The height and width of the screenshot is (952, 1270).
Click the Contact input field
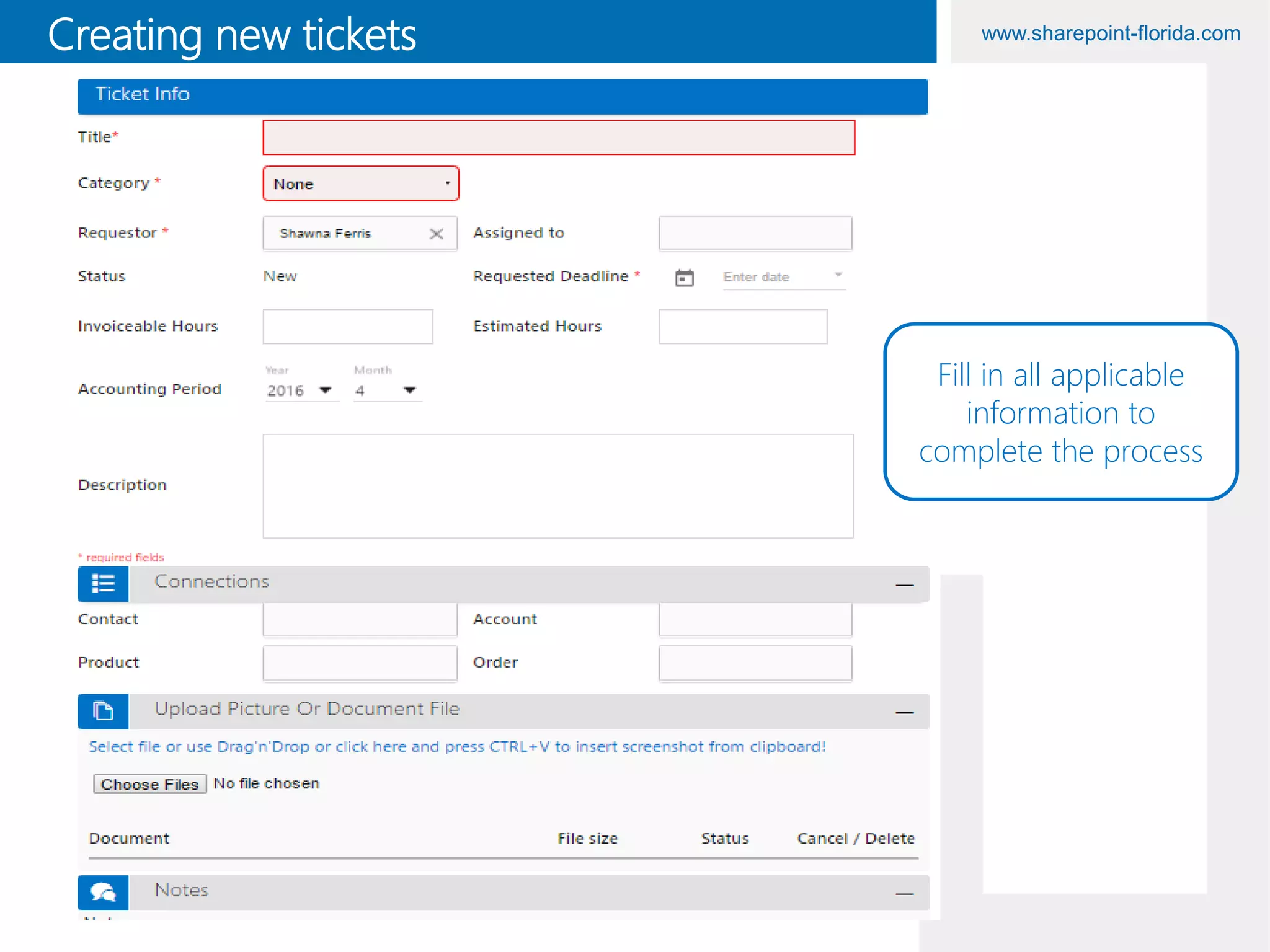(x=360, y=620)
